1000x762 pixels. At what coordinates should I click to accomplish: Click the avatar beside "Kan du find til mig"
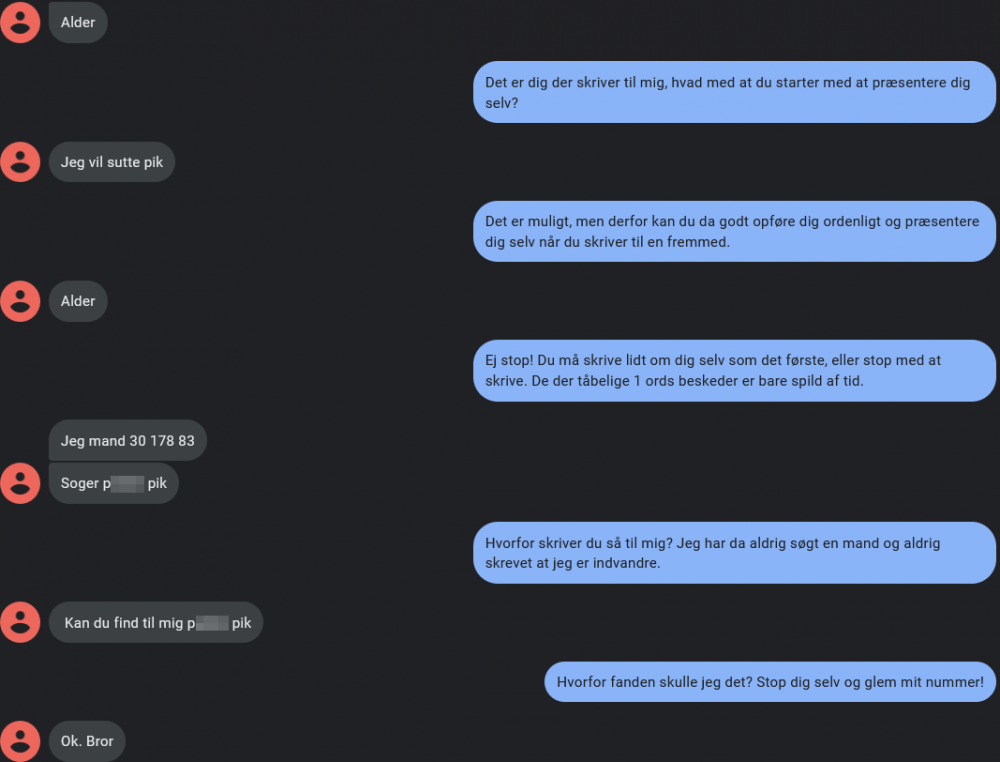20,622
